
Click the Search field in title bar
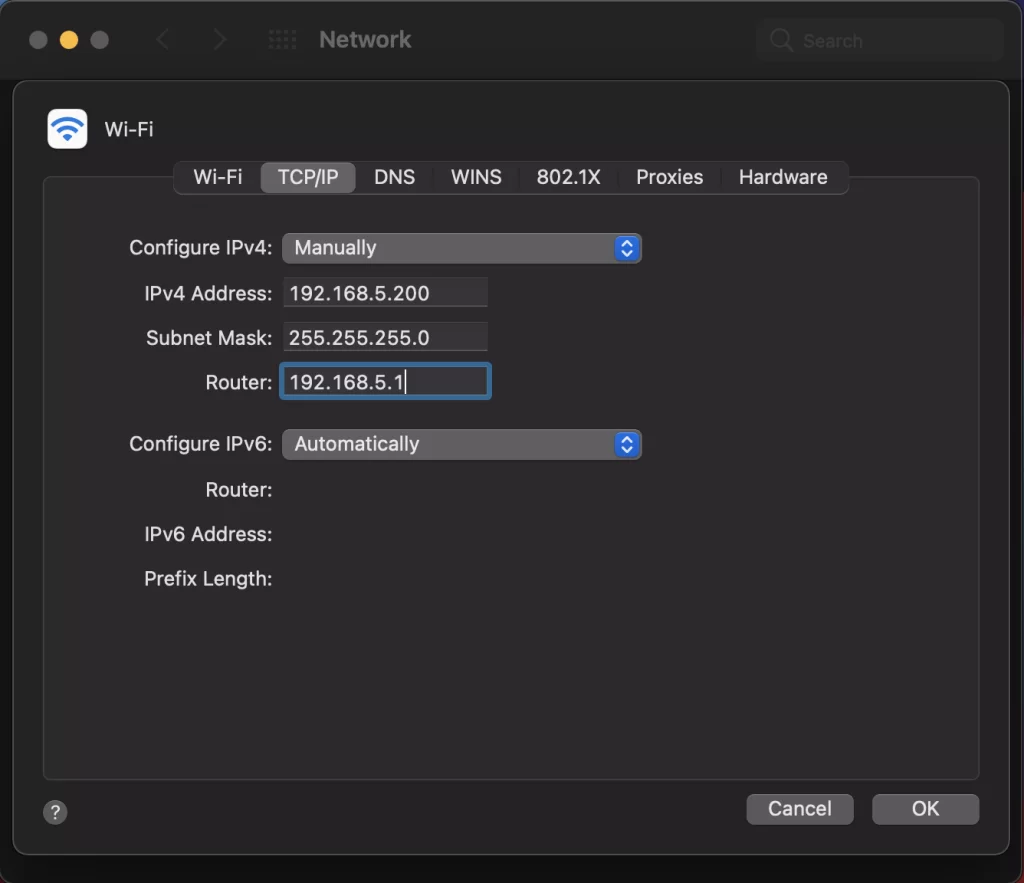[880, 40]
